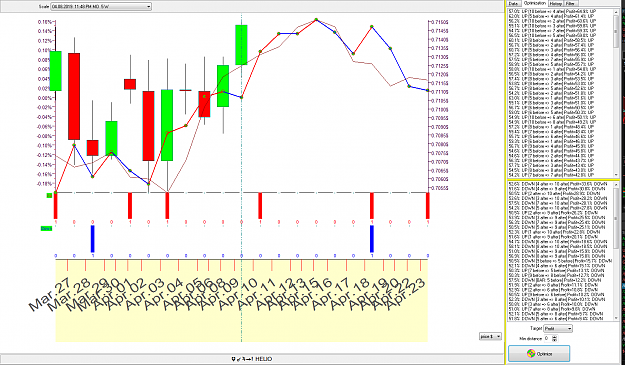Screen dimensions: 625x365
Task: Click the Optimize button
Action: (539, 353)
